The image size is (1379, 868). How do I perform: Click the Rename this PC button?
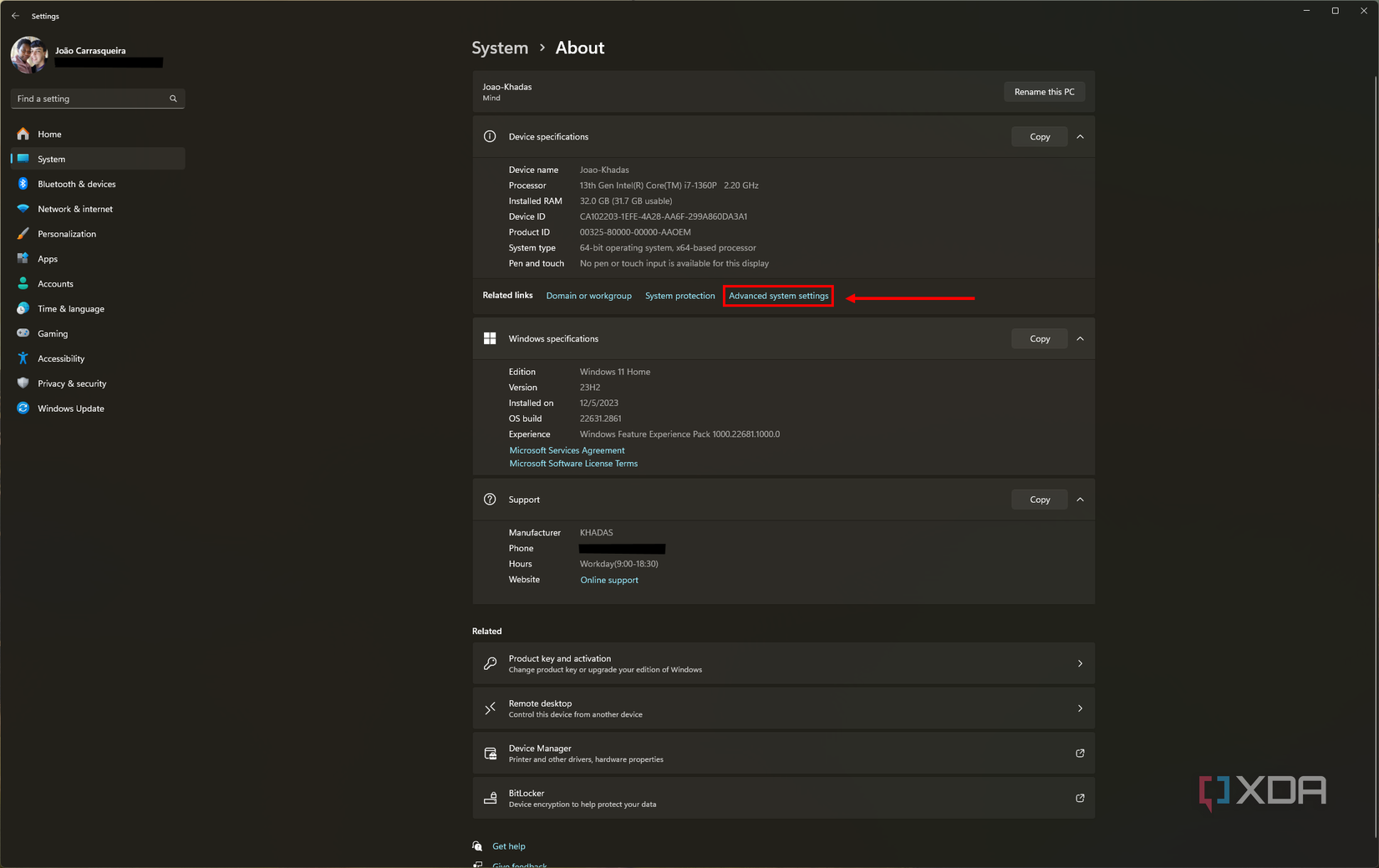(1044, 92)
